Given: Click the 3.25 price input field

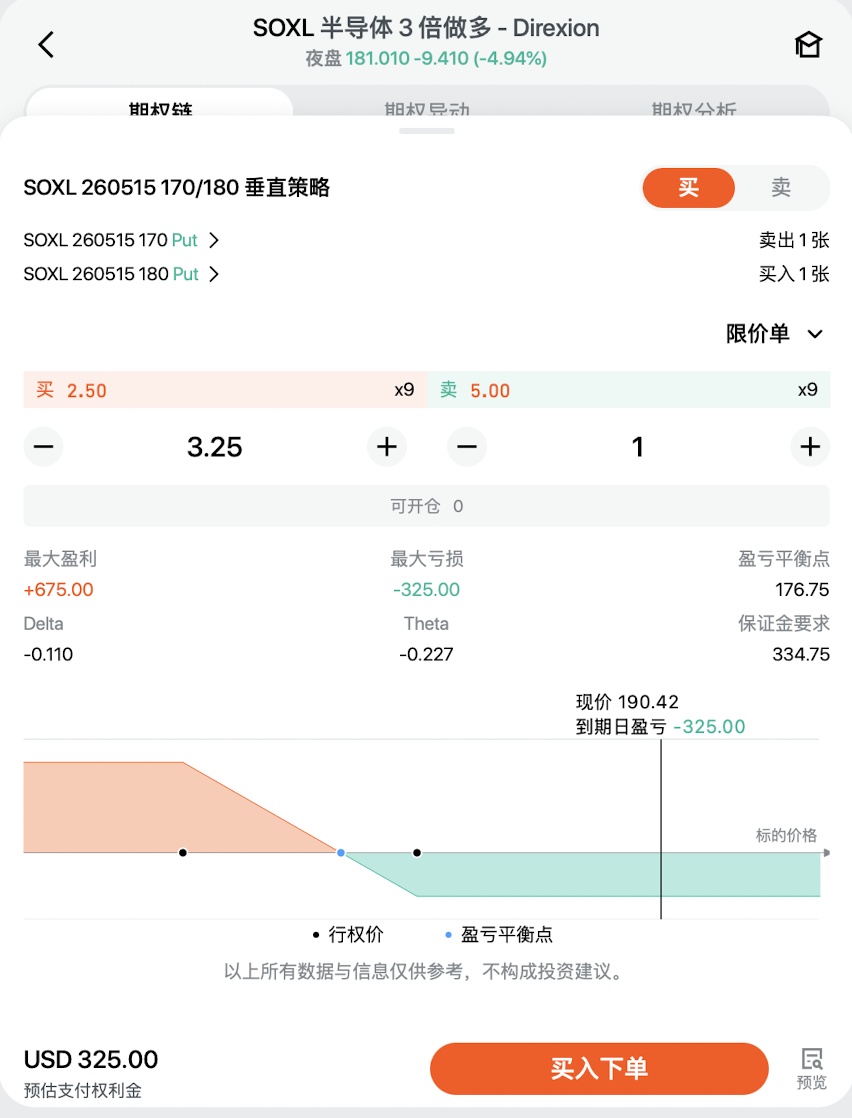Looking at the screenshot, I should [215, 447].
